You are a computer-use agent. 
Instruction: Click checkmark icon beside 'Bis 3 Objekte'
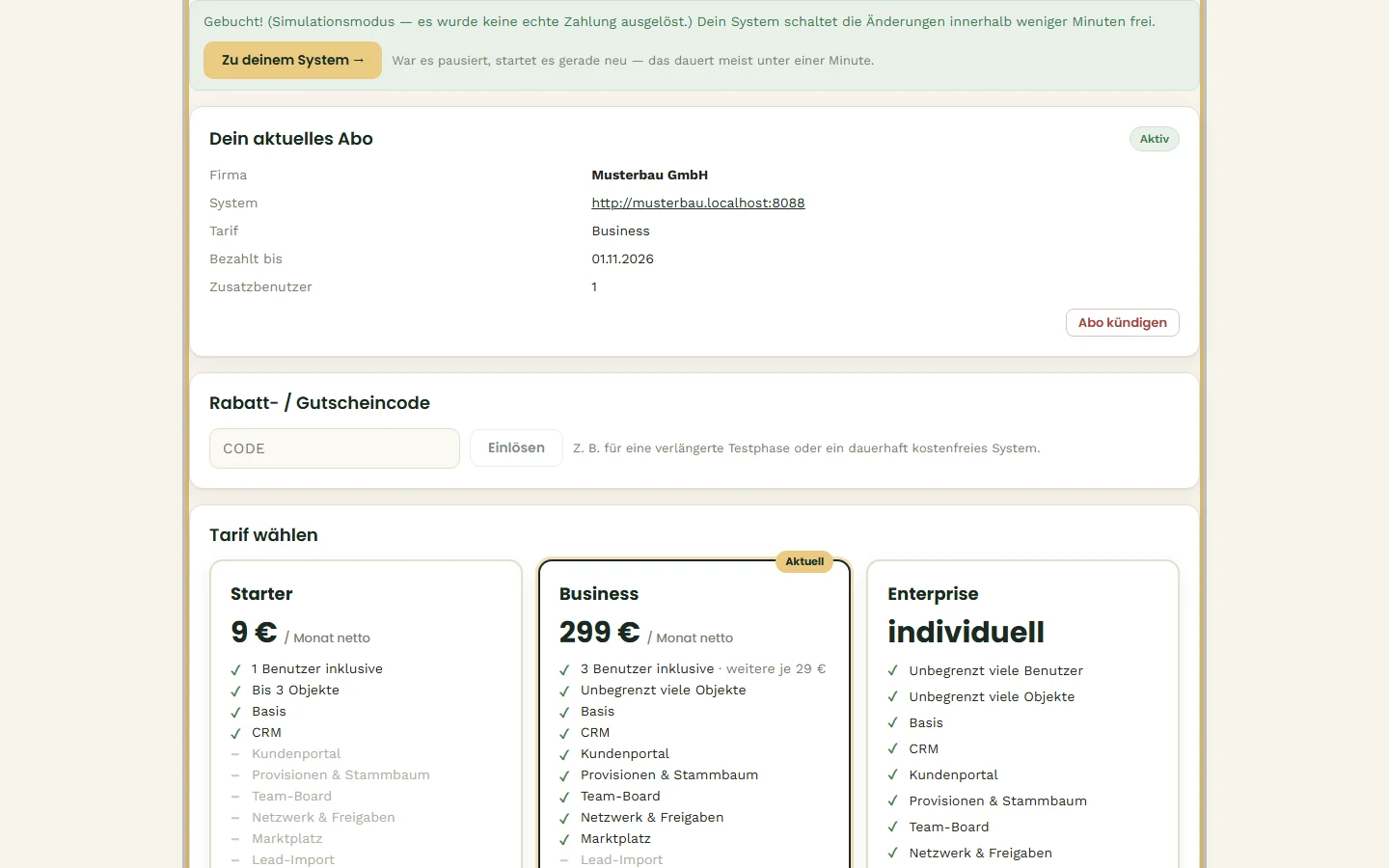tap(235, 691)
